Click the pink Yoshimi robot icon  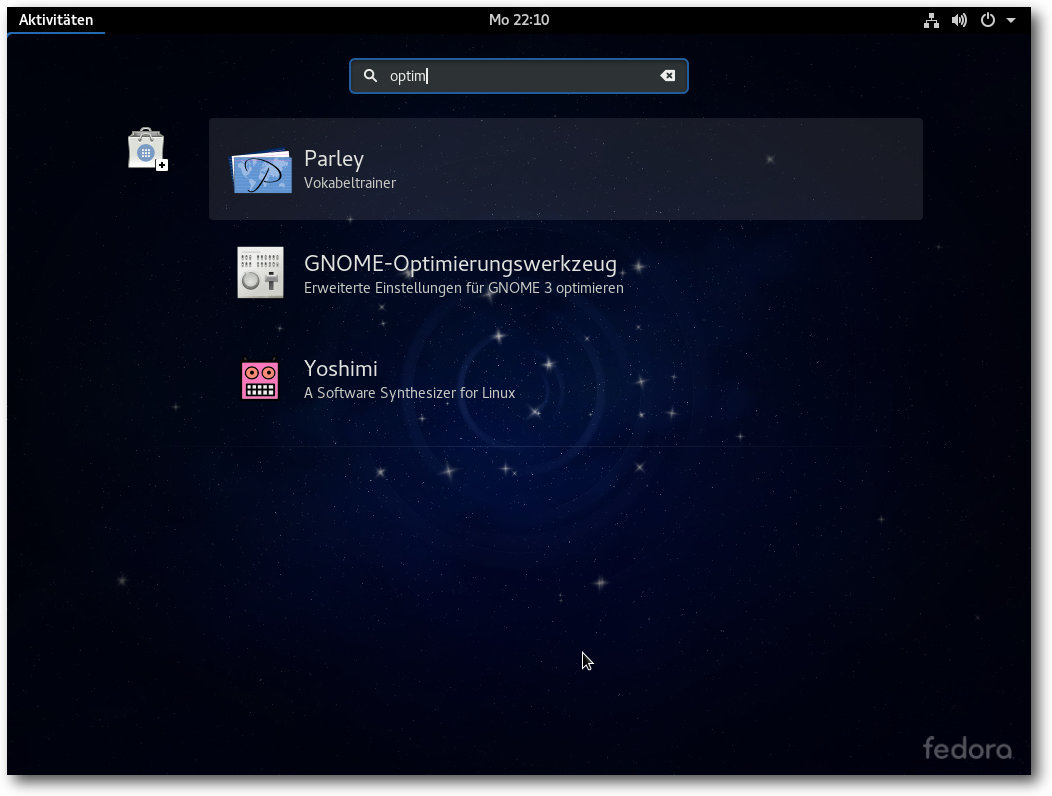pos(260,379)
